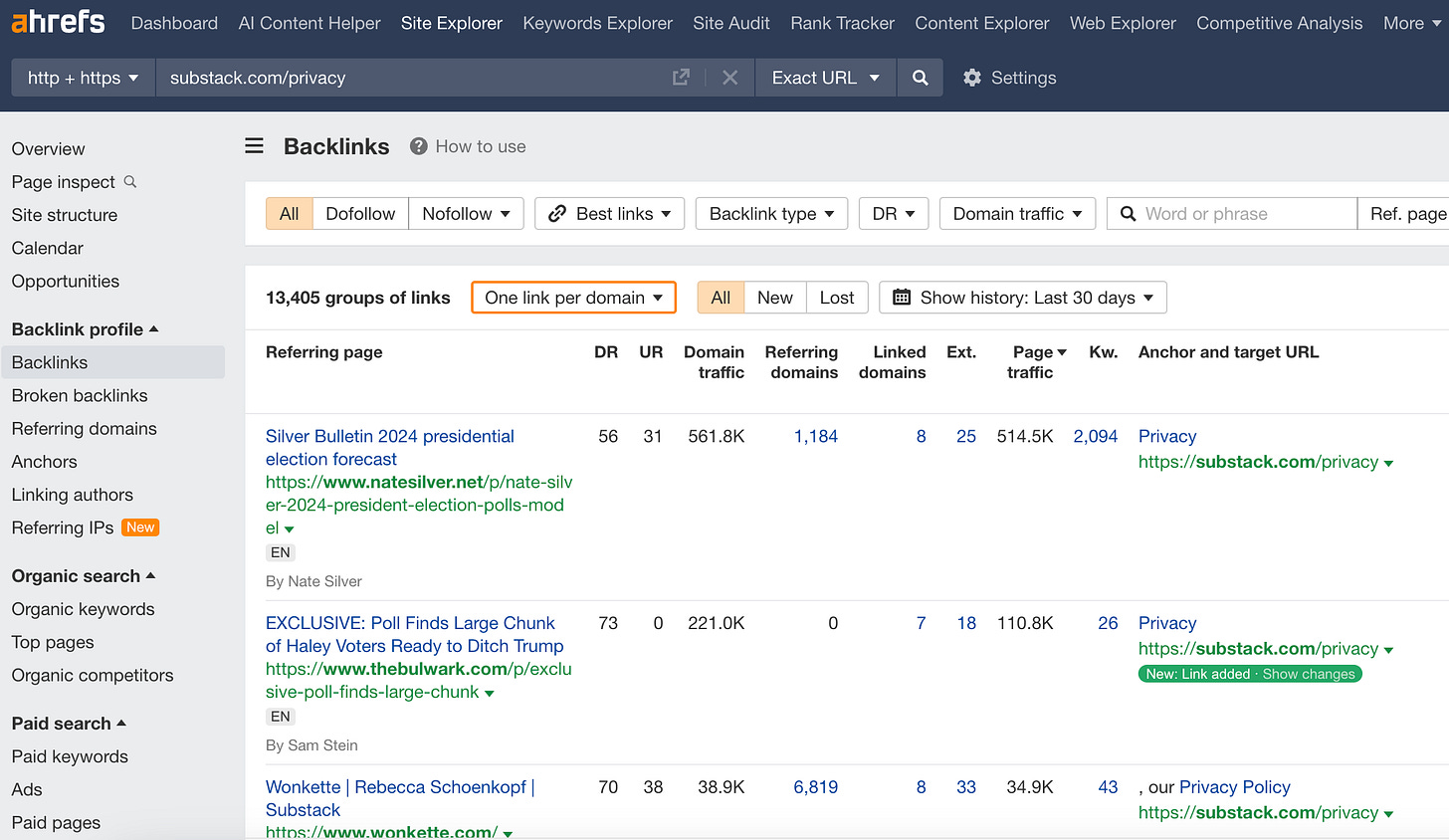This screenshot has height=840, width=1449.
Task: Open the protocol http + https dropdown
Action: tap(84, 78)
